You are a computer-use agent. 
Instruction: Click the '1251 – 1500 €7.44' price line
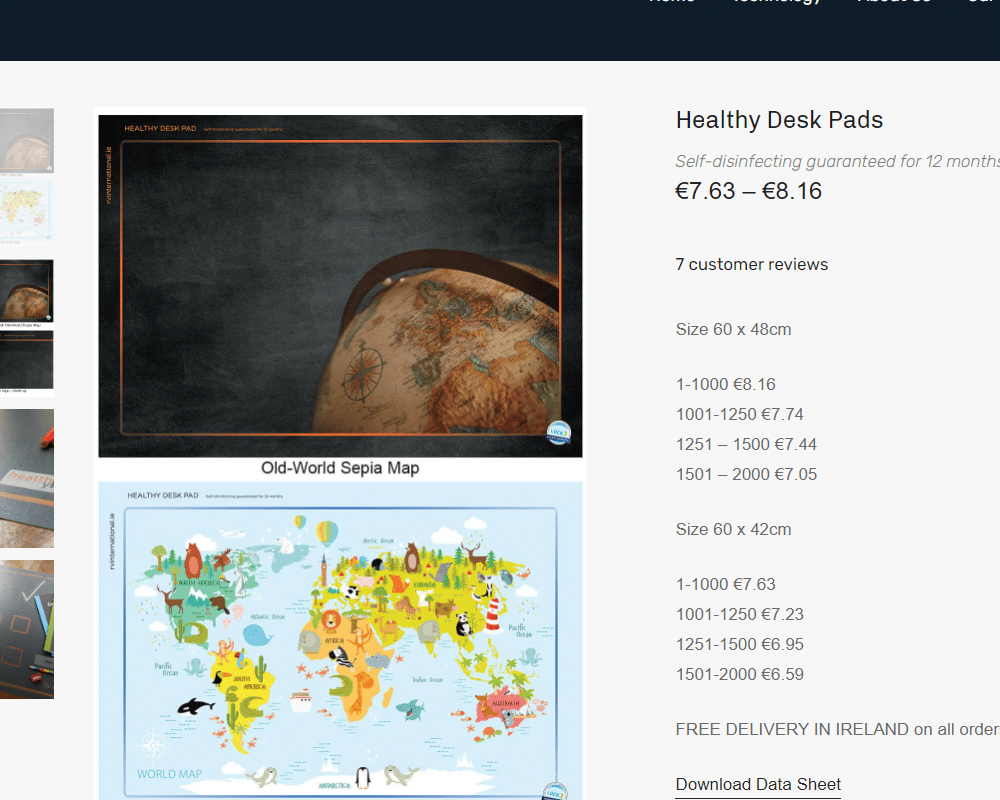(x=746, y=444)
